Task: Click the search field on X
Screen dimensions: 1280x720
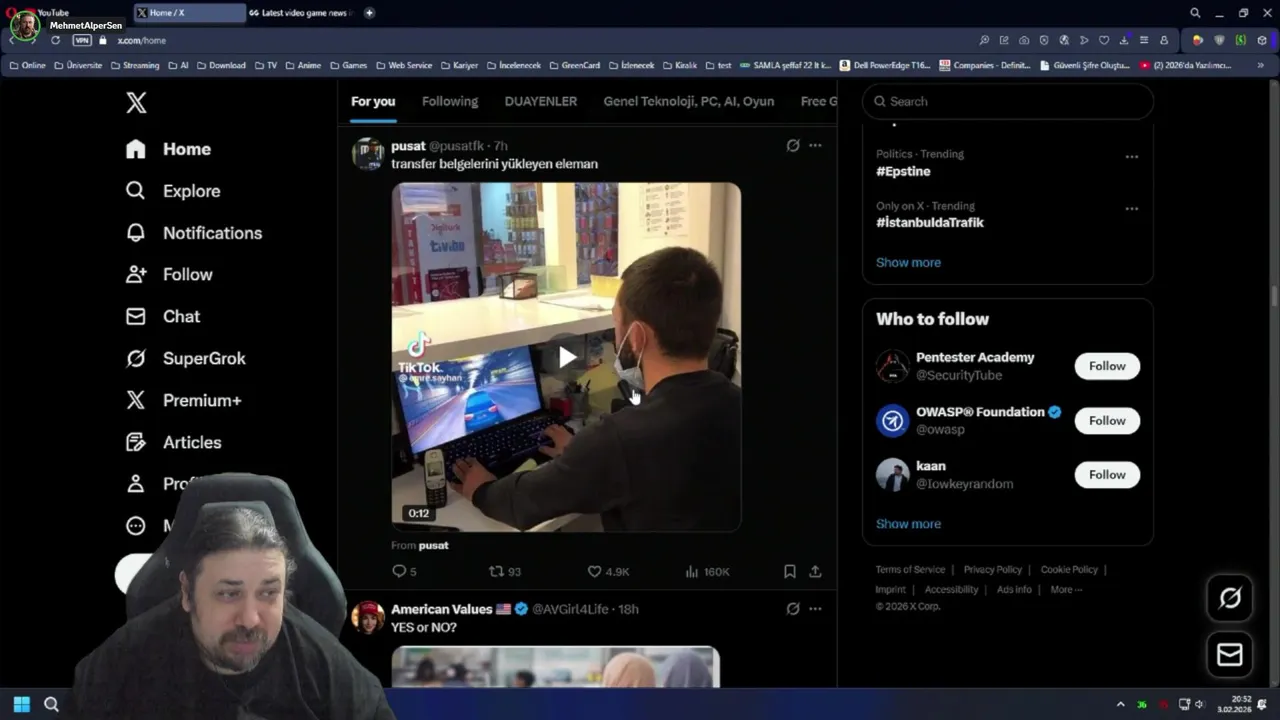Action: tap(1008, 102)
